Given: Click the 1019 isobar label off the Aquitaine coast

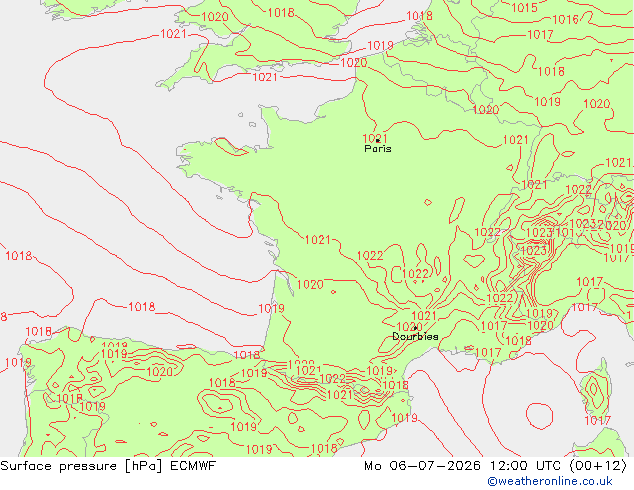Looking at the screenshot, I should click(271, 309).
